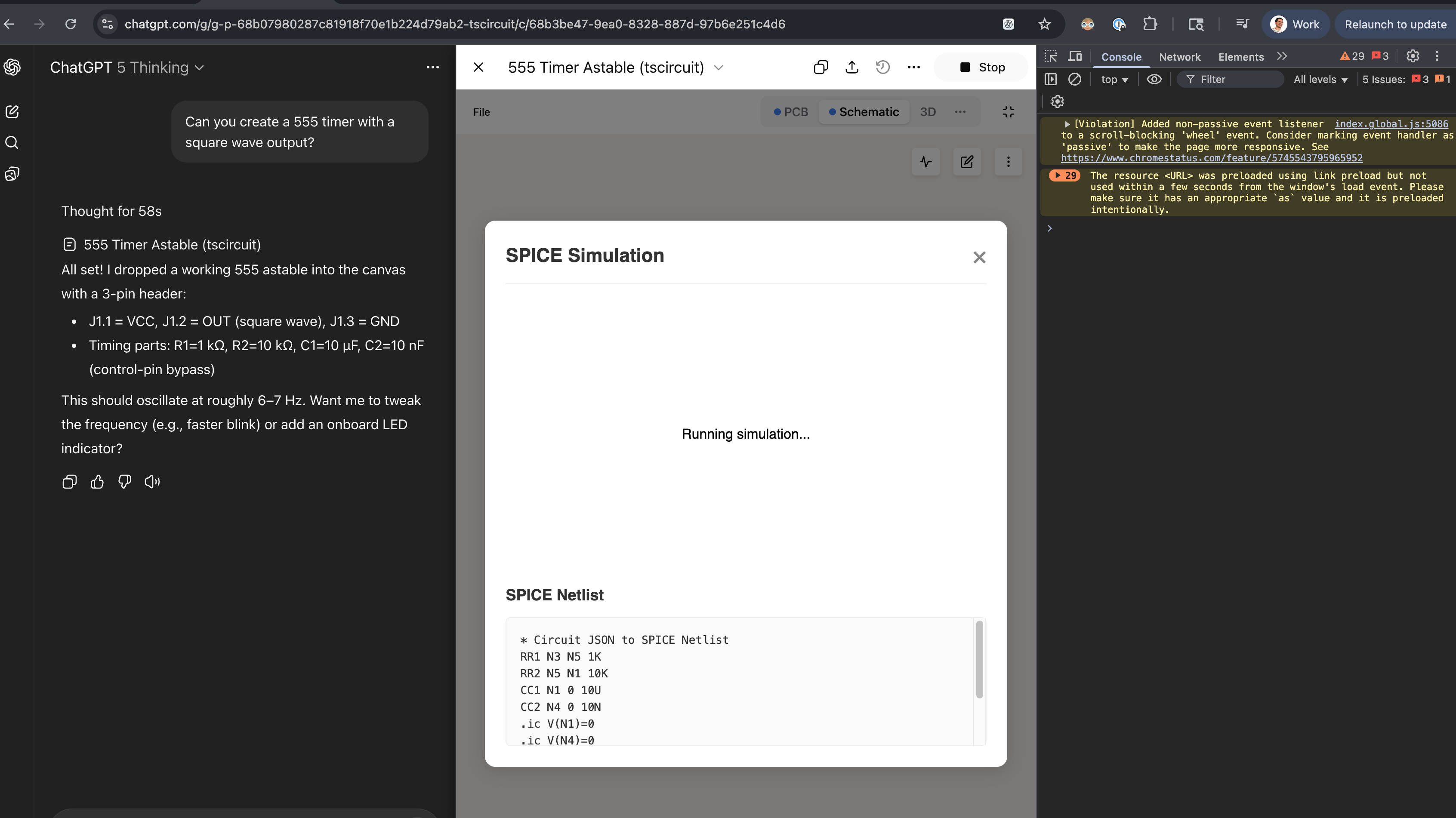Expand the All levels log dropdown
The width and height of the screenshot is (1456, 818).
click(x=1320, y=80)
